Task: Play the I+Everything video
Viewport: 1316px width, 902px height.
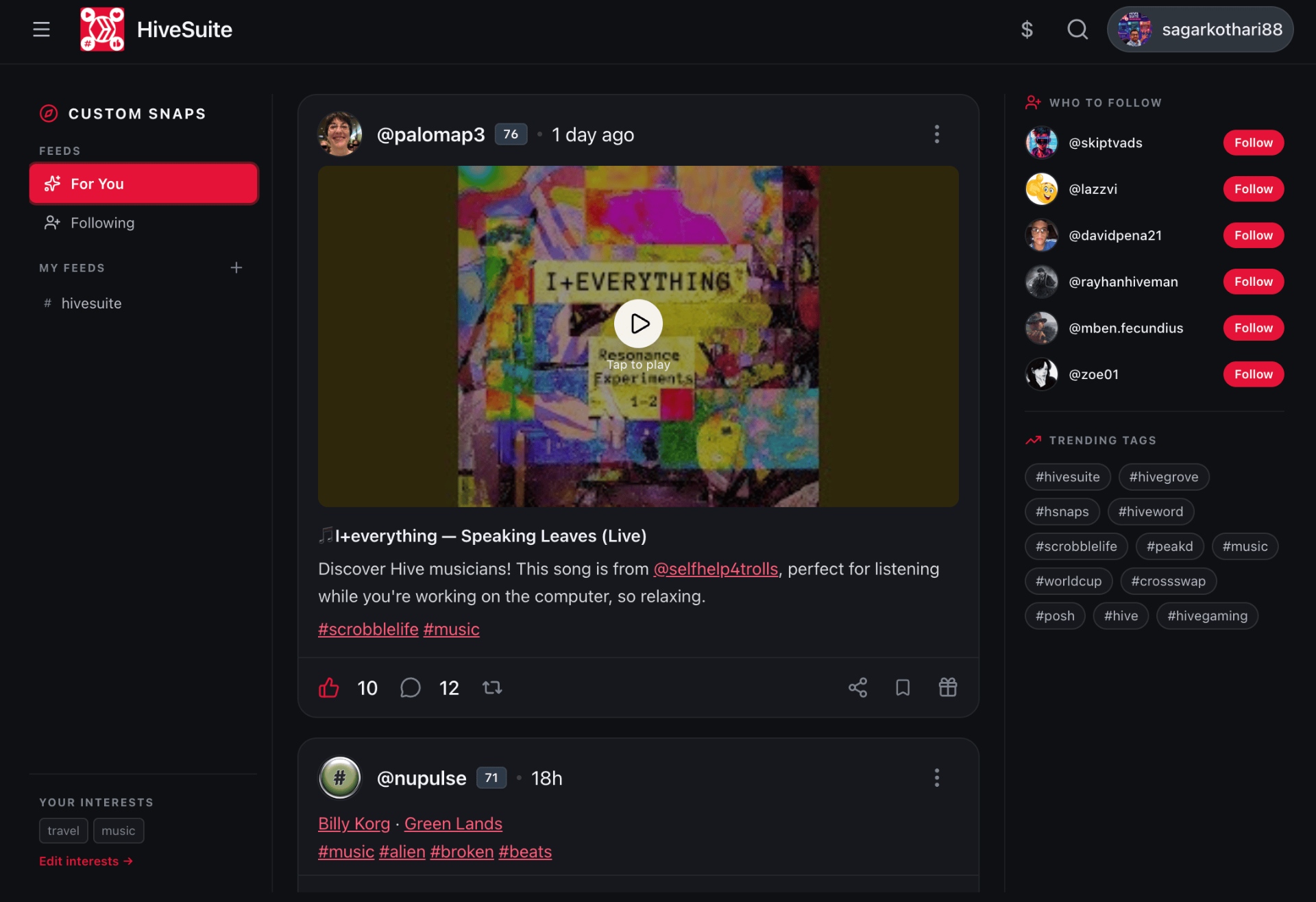Action: click(x=638, y=324)
